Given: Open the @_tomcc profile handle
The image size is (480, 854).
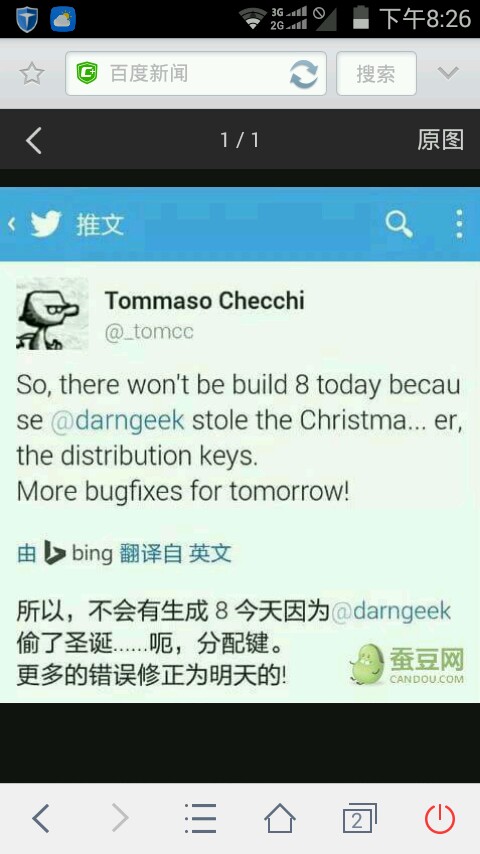Looking at the screenshot, I should [149, 332].
